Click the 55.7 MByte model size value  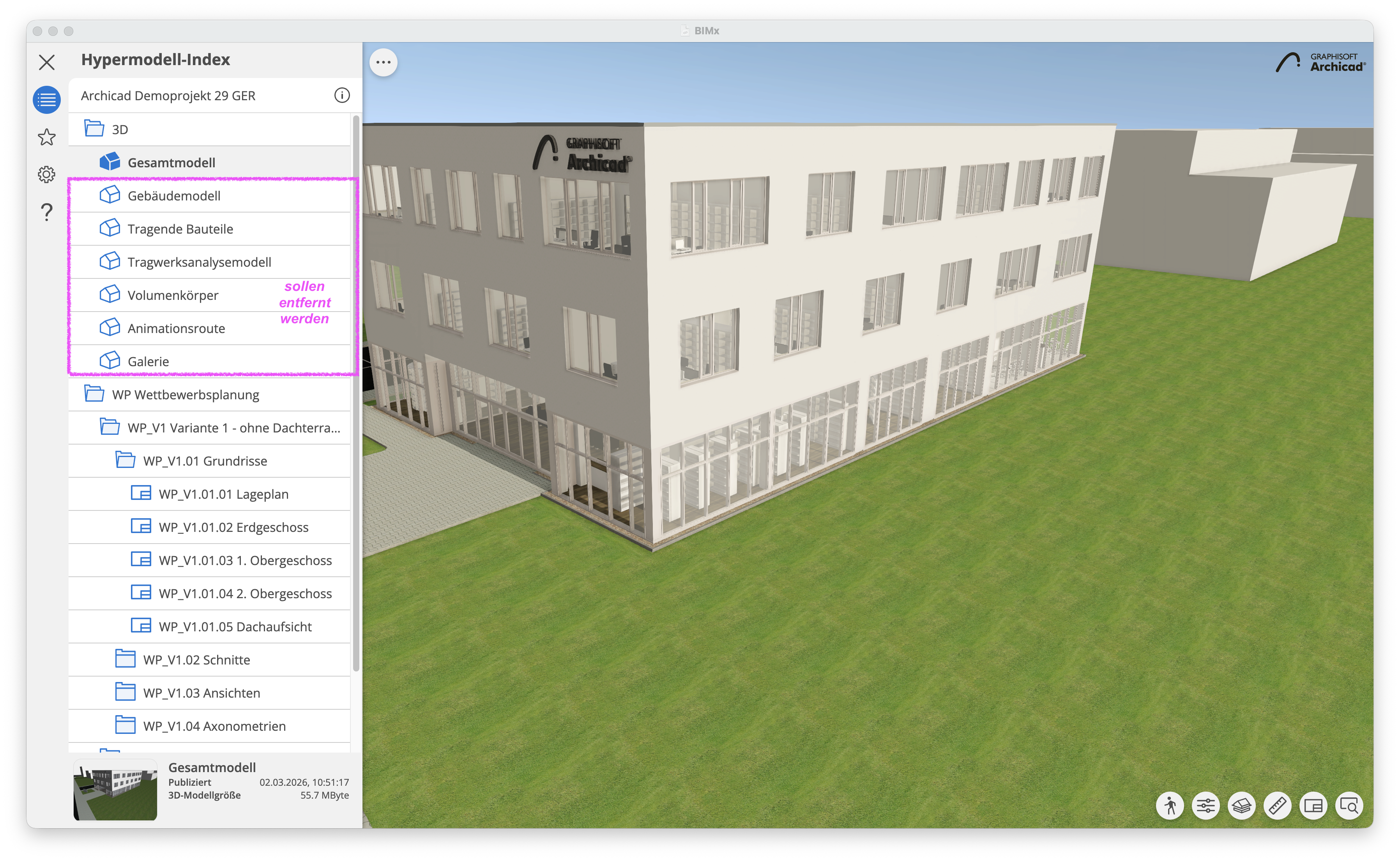coord(324,795)
